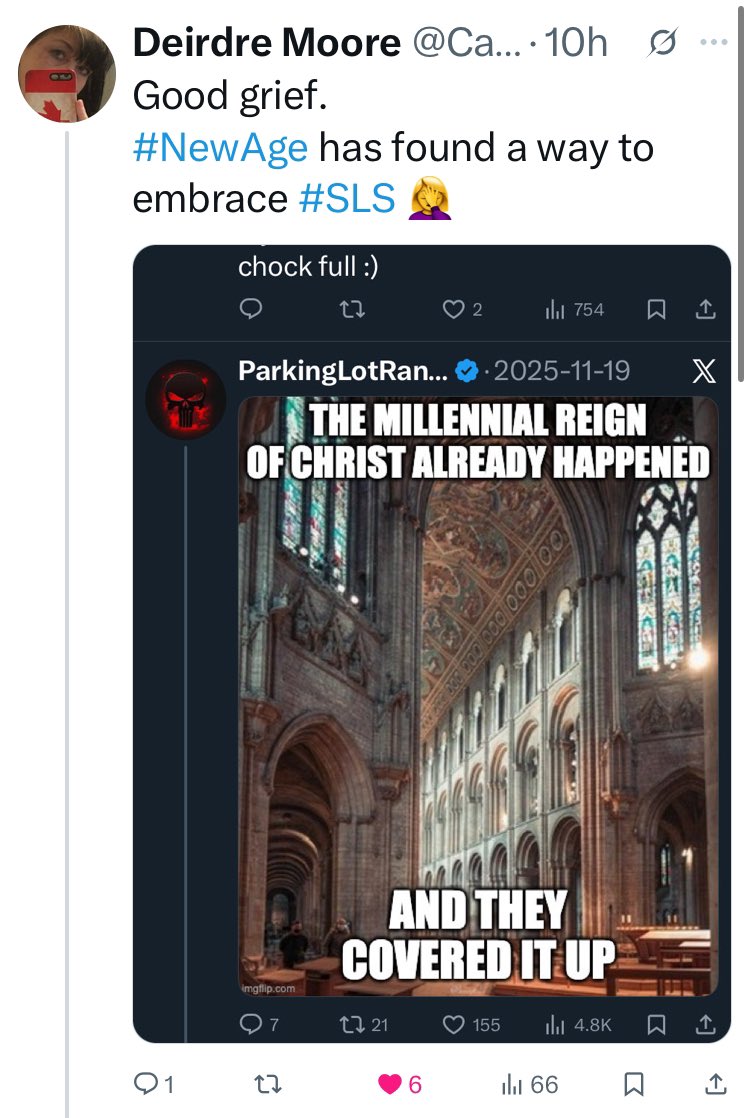The image size is (750, 1118).
Task: Reply to the ParkingLotRan quoted post
Action: click(253, 1024)
